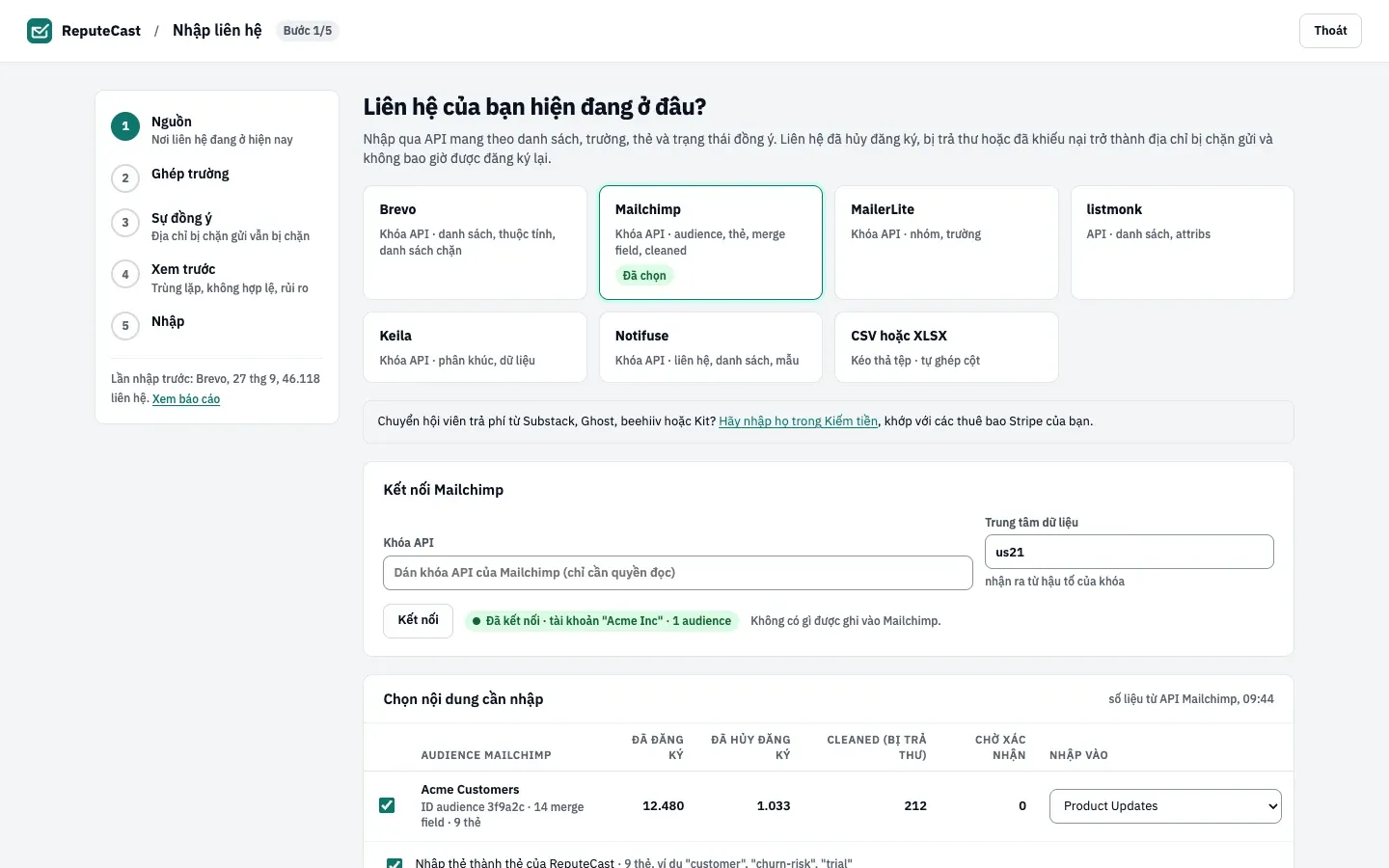Edit the Trung tâm dữ liệu field
This screenshot has height=868, width=1389.
click(1130, 552)
